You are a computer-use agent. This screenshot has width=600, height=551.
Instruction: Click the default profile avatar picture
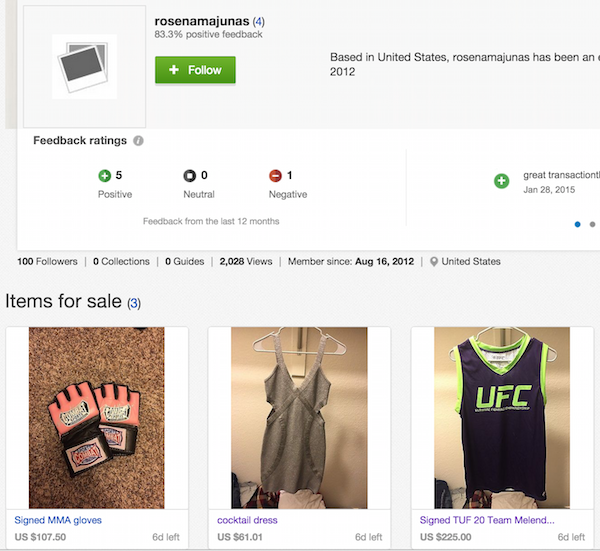click(x=84, y=67)
